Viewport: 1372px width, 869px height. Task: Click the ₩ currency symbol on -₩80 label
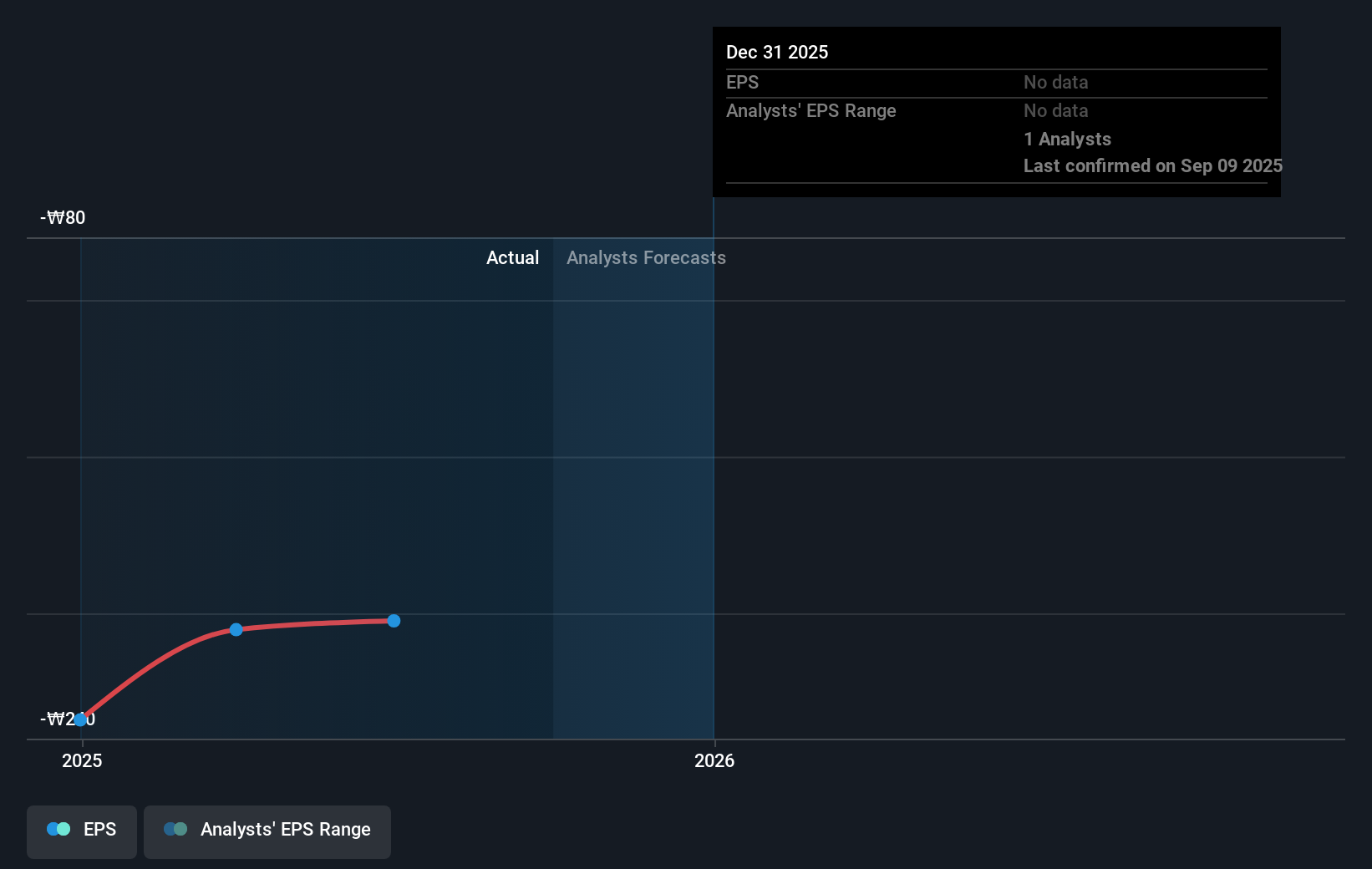click(x=57, y=217)
